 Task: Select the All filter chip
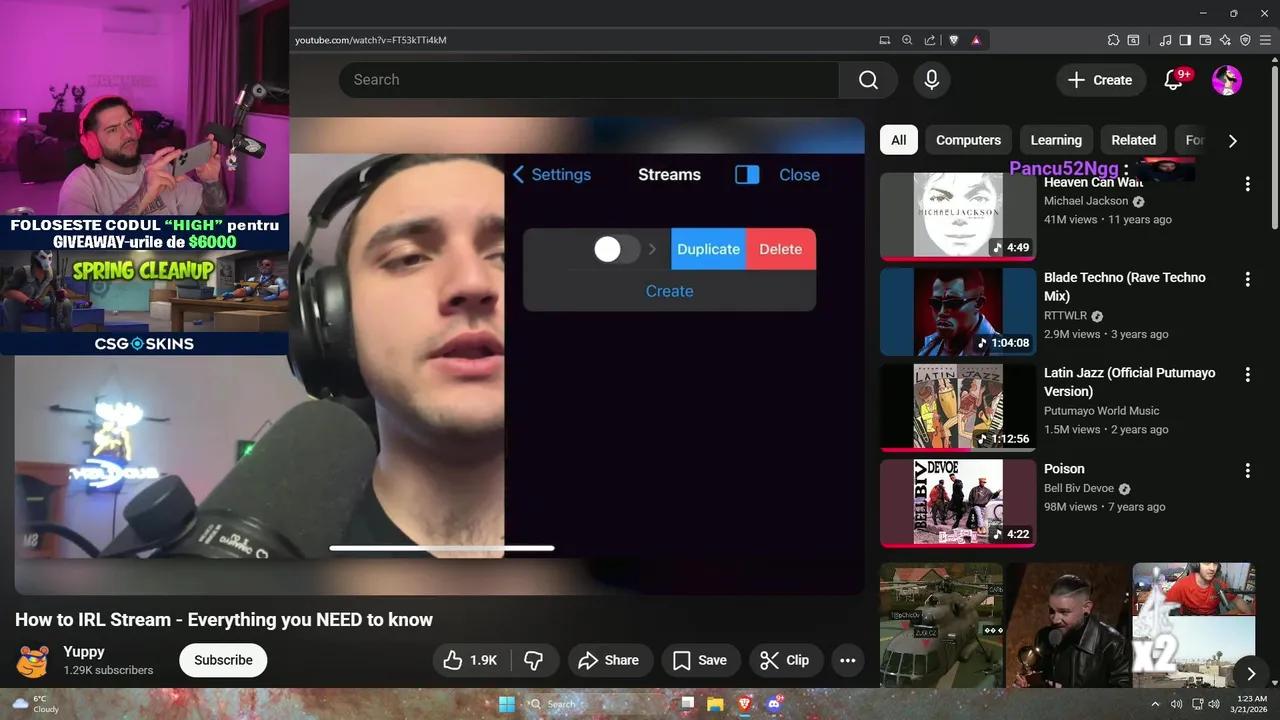[899, 140]
